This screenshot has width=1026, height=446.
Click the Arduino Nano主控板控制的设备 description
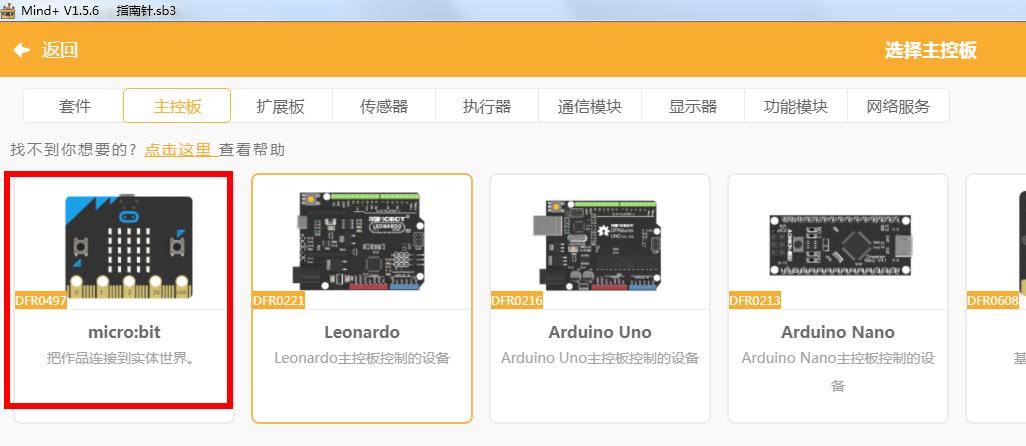[x=838, y=371]
